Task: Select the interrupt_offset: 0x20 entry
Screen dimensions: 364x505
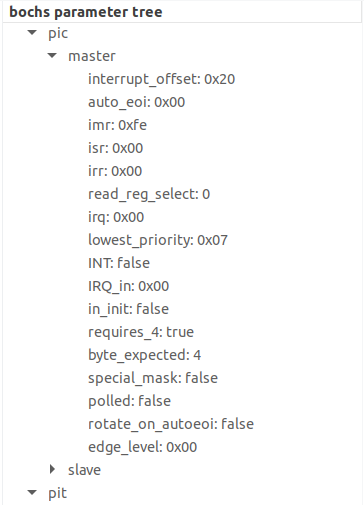Action: click(x=161, y=79)
